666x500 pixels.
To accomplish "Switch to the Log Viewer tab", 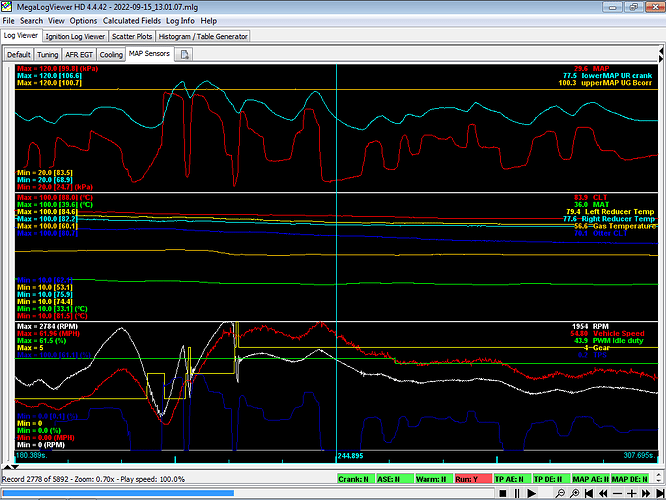I will 21,36.
